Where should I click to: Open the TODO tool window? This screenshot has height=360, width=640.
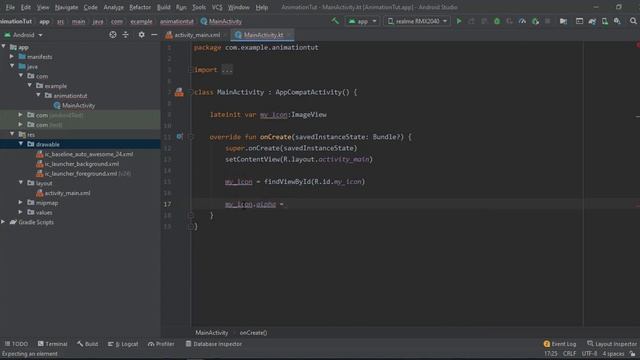click(16, 344)
